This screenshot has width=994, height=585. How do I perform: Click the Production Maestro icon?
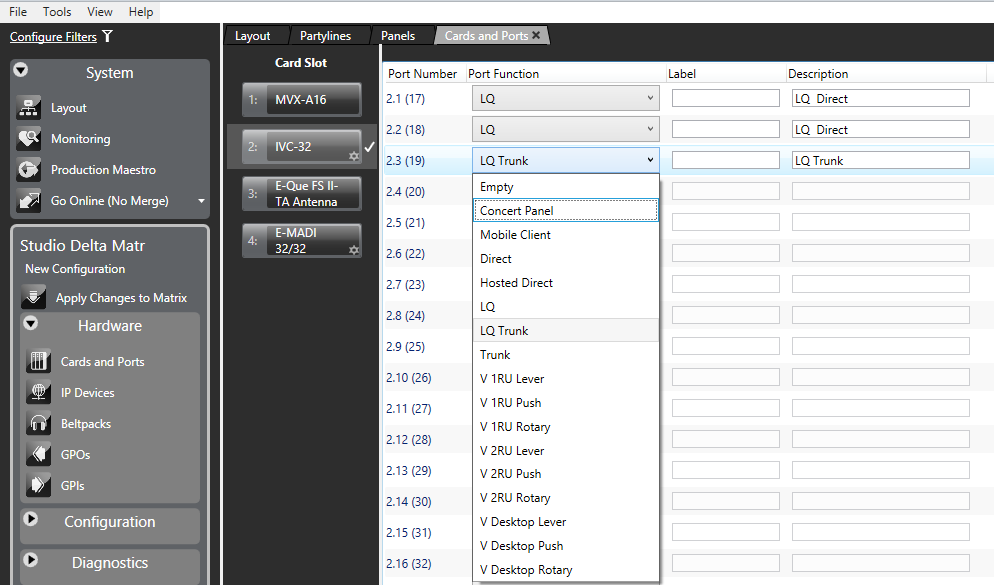29,170
